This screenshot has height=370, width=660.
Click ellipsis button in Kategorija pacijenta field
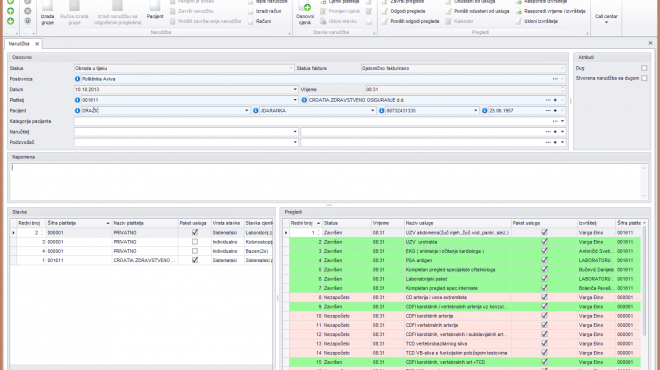[x=555, y=121]
